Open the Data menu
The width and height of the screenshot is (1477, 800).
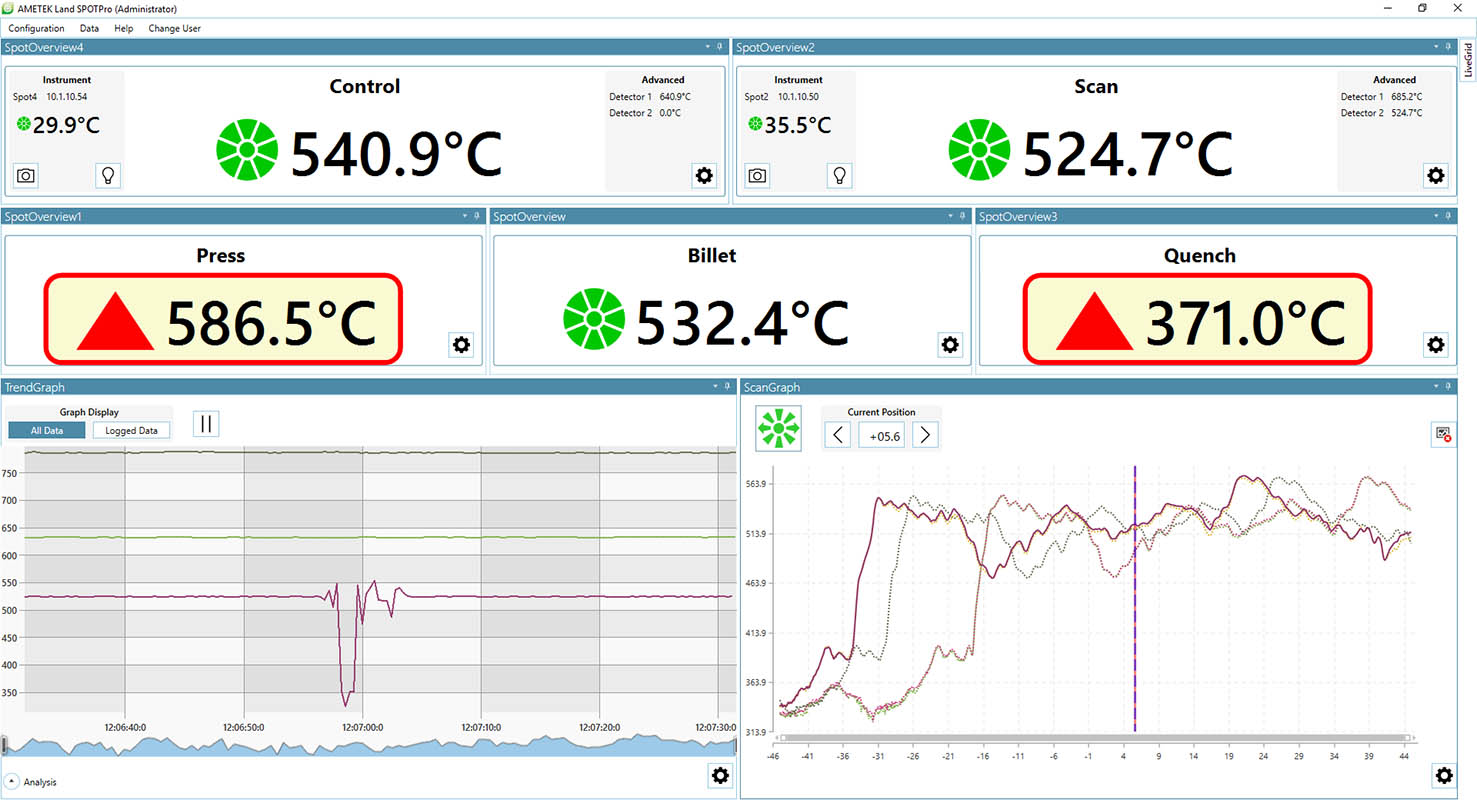[x=89, y=28]
